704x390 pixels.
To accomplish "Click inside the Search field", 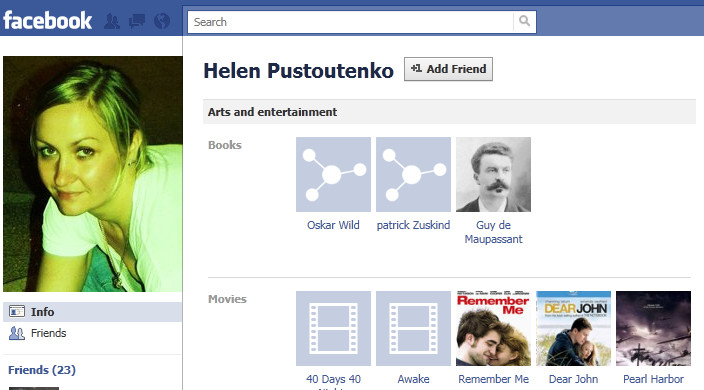I will click(x=351, y=22).
